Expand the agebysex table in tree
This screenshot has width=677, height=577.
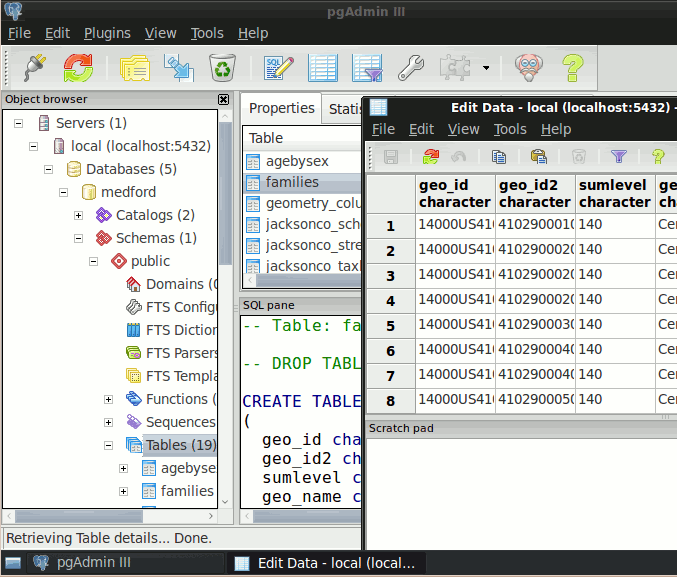pos(123,469)
